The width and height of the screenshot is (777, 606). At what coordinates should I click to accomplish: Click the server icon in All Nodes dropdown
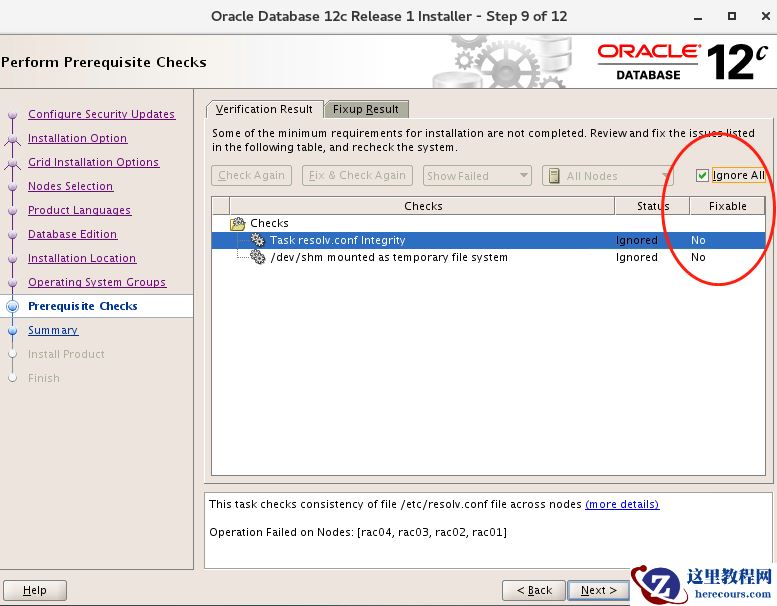[555, 176]
